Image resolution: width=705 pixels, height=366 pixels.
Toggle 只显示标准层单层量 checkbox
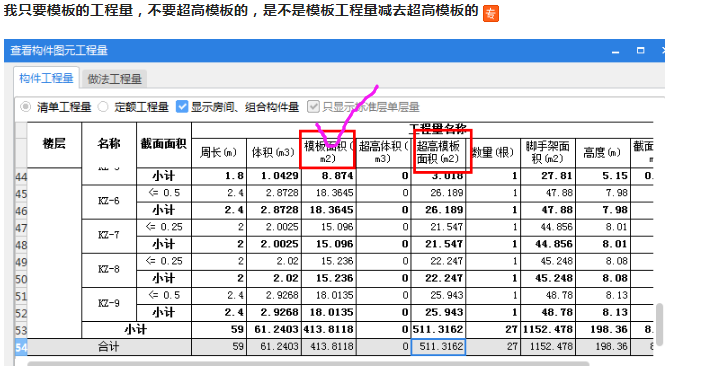pyautogui.click(x=313, y=107)
